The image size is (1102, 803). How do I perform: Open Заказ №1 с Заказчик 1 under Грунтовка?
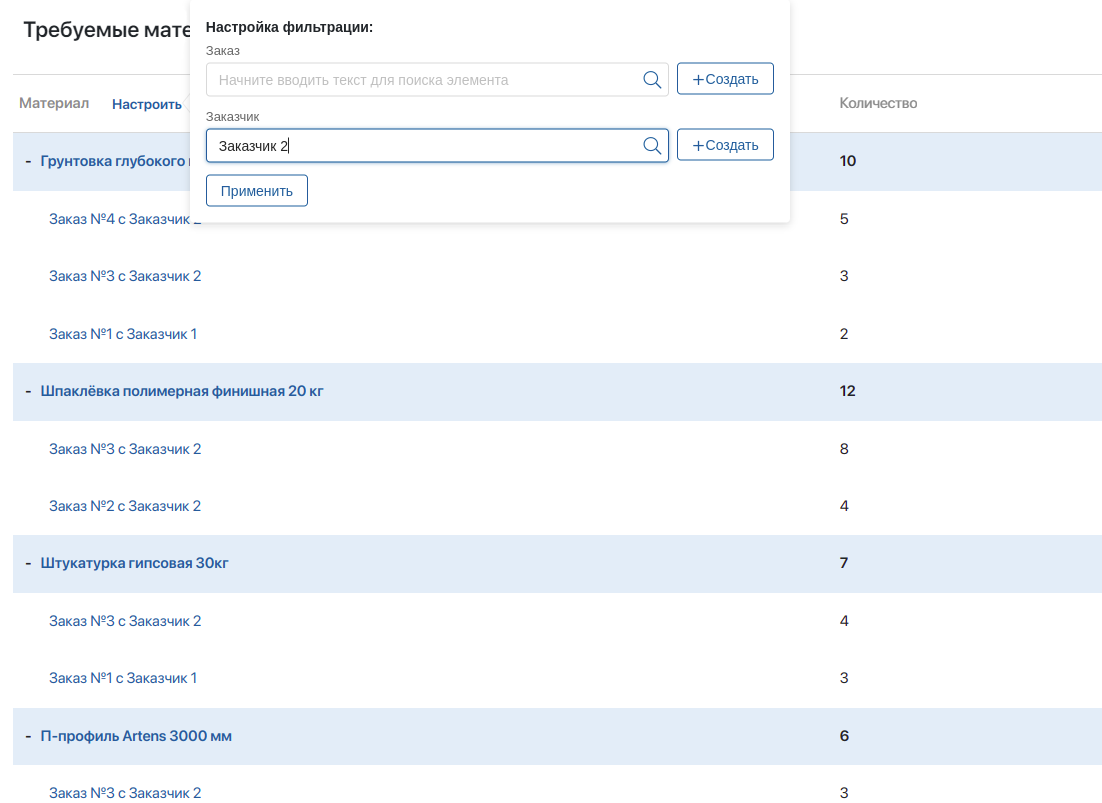123,334
